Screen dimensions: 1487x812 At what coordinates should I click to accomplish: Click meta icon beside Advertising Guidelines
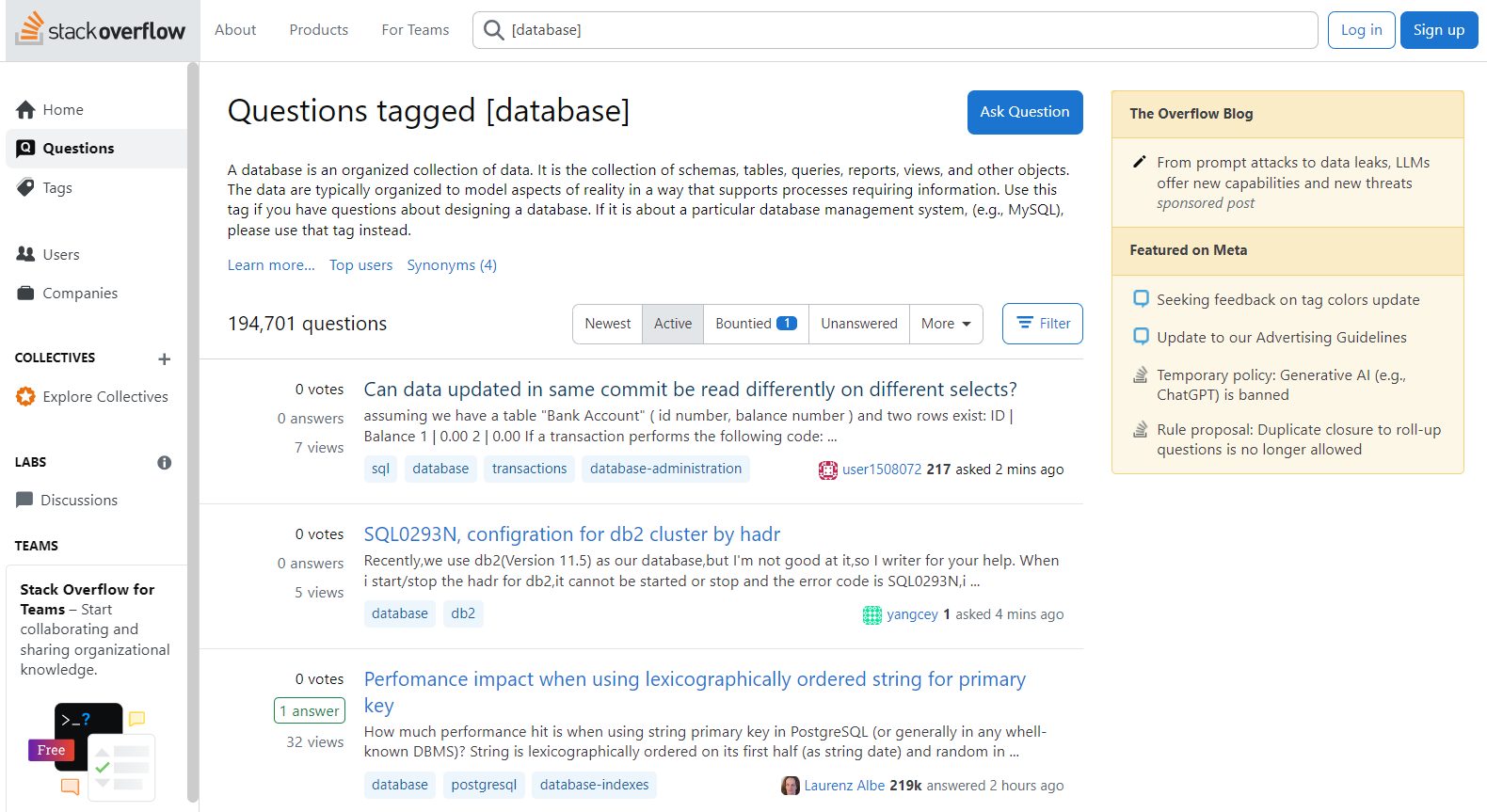point(1141,337)
